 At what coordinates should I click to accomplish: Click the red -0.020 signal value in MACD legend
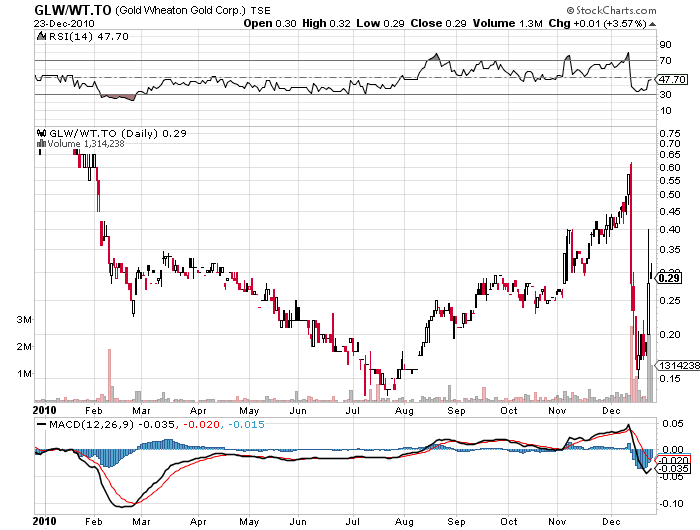click(201, 424)
